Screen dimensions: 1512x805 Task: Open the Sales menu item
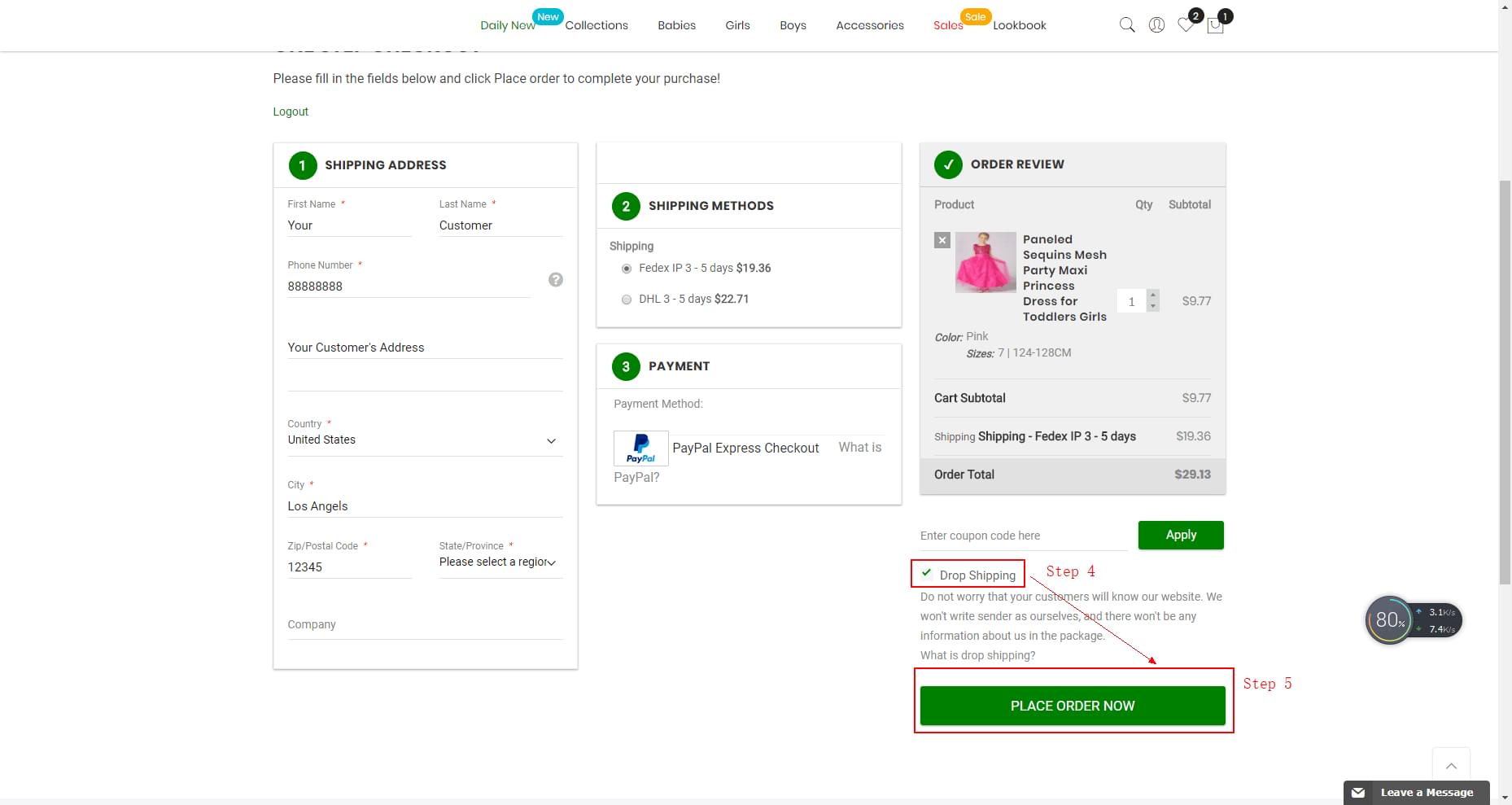(946, 25)
